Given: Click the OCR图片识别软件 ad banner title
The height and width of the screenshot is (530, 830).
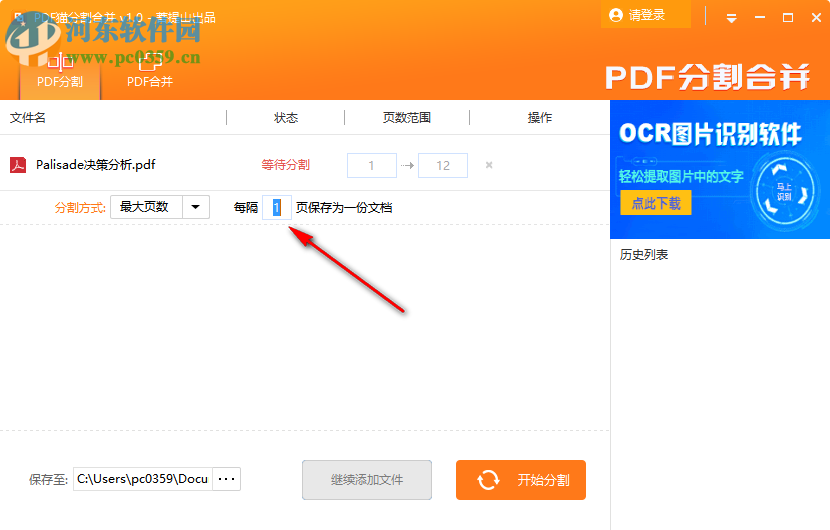Looking at the screenshot, I should 710,134.
